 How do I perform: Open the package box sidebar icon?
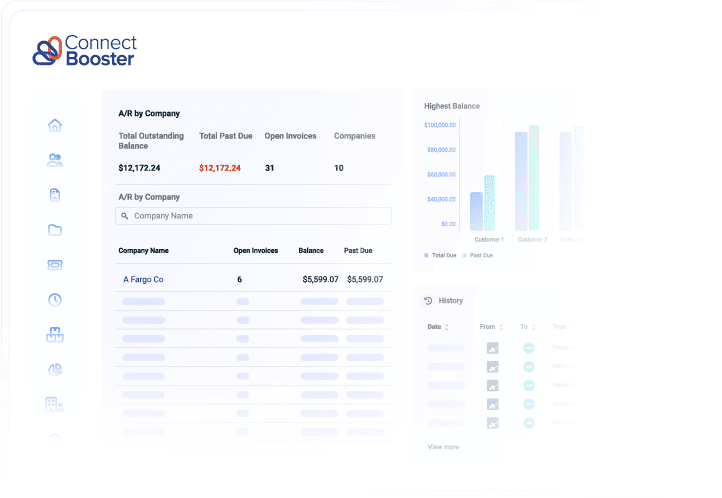[x=55, y=335]
